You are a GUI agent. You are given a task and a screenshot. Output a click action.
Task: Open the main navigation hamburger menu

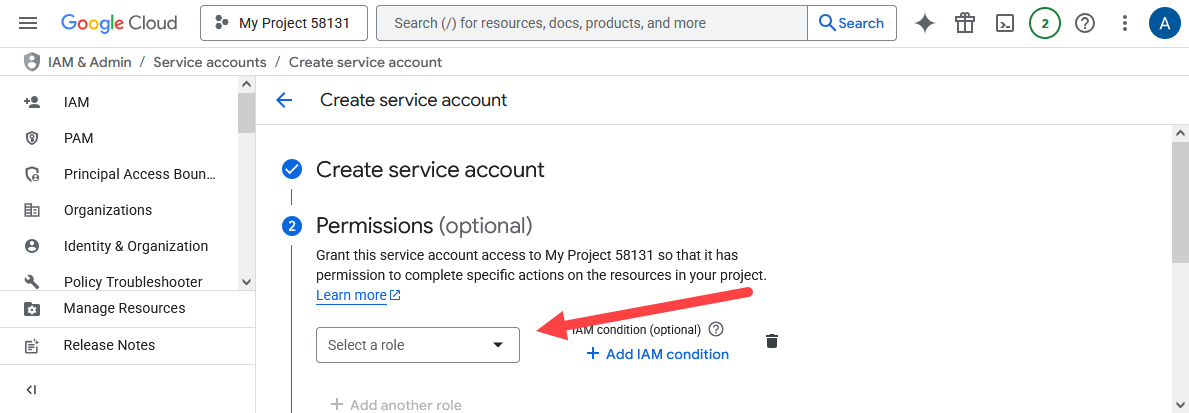coord(28,23)
